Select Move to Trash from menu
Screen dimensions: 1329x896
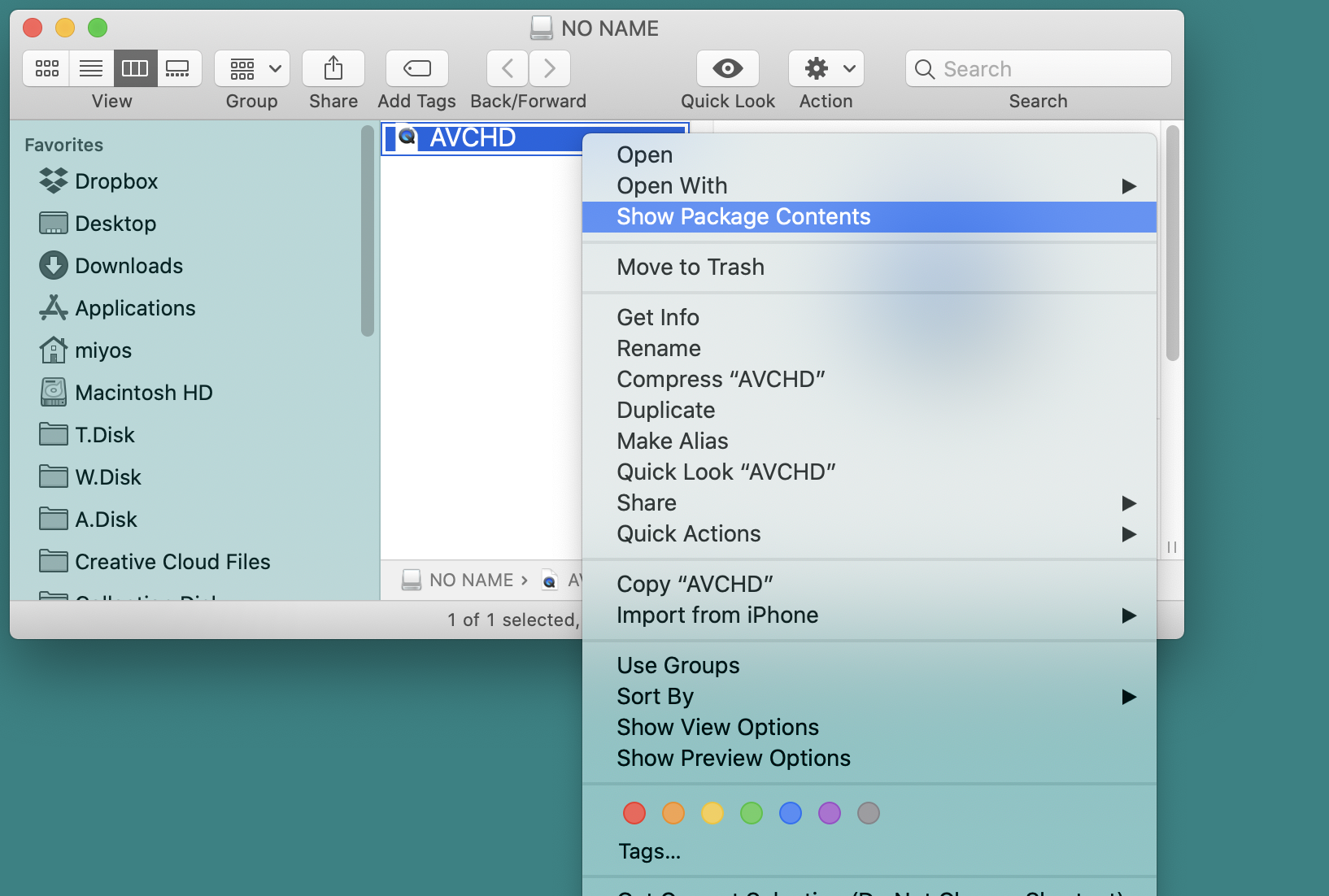(691, 267)
